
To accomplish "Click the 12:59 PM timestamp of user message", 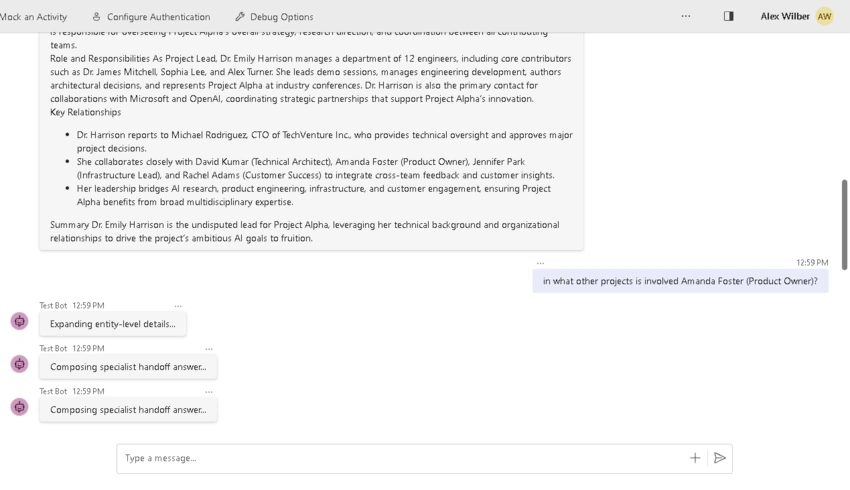I will (812, 263).
